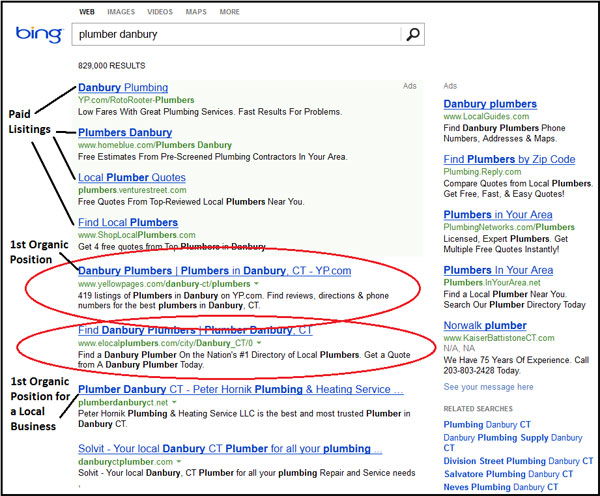Click the 'See your message here' link
The width and height of the screenshot is (600, 496).
tap(488, 386)
